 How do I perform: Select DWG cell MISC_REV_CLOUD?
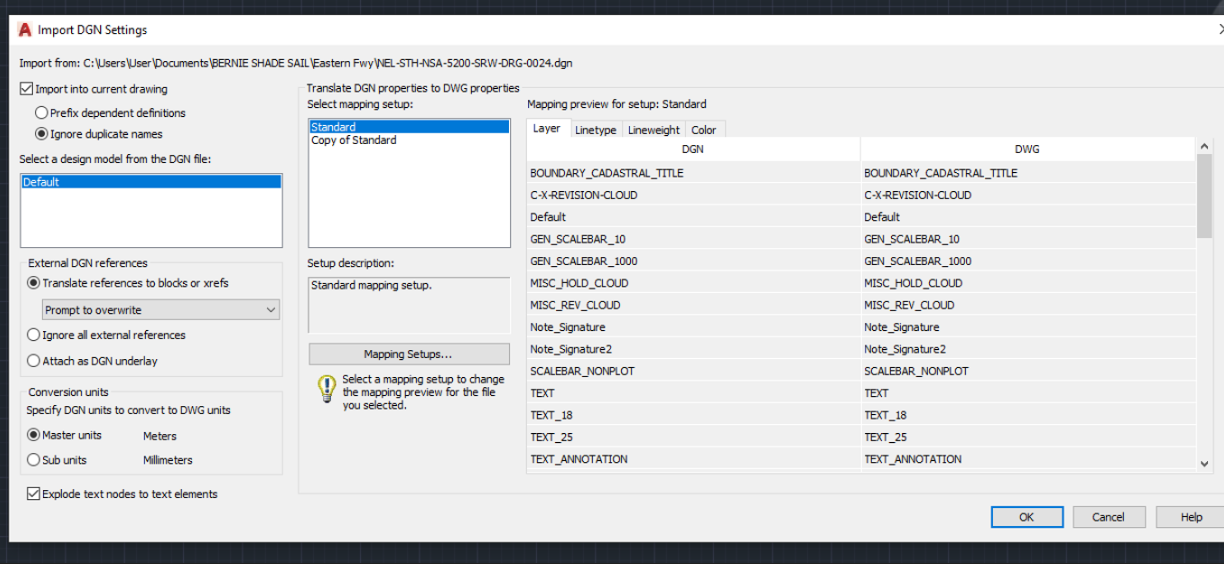pos(1027,305)
